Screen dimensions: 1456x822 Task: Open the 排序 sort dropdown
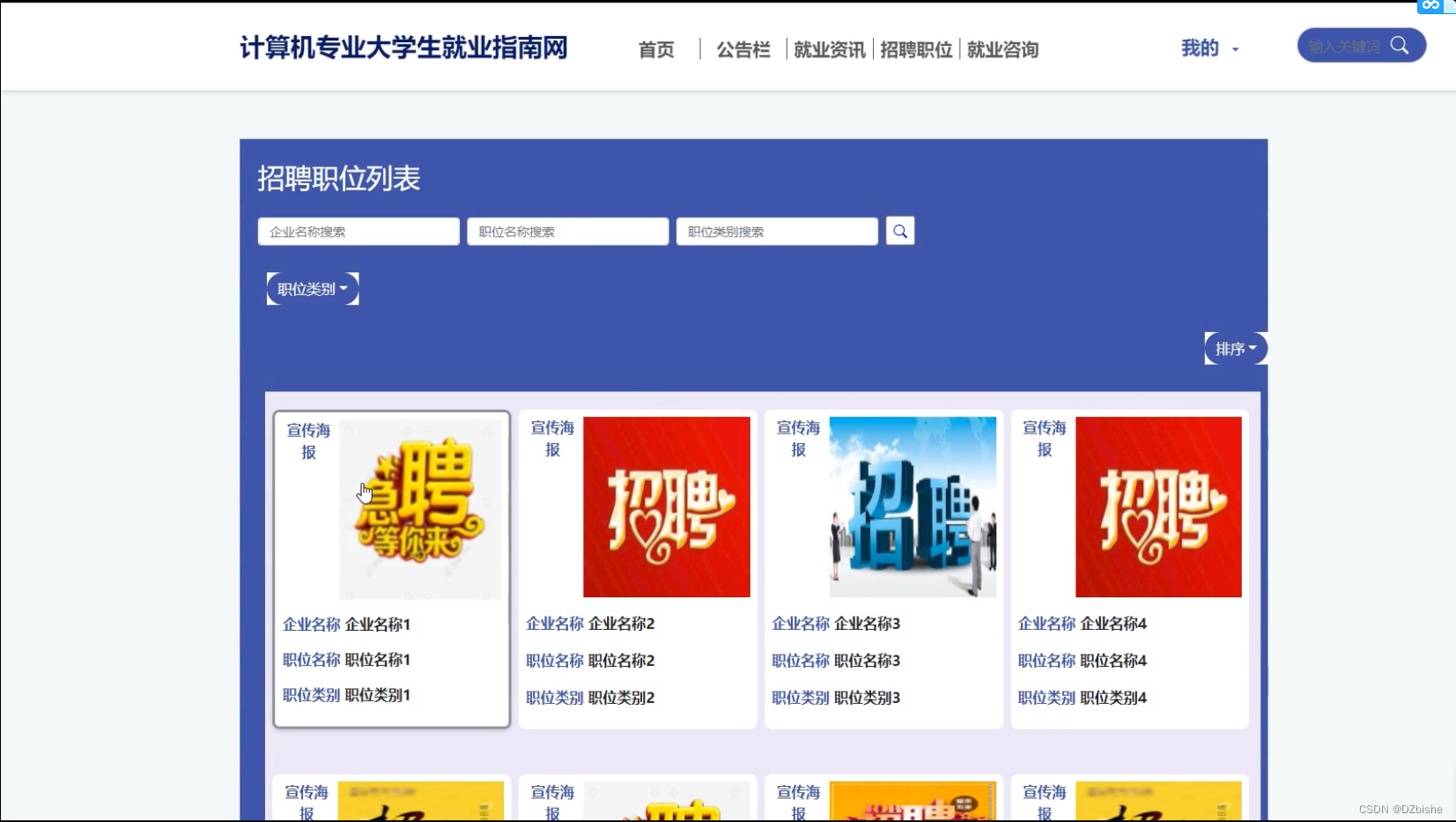click(x=1236, y=349)
